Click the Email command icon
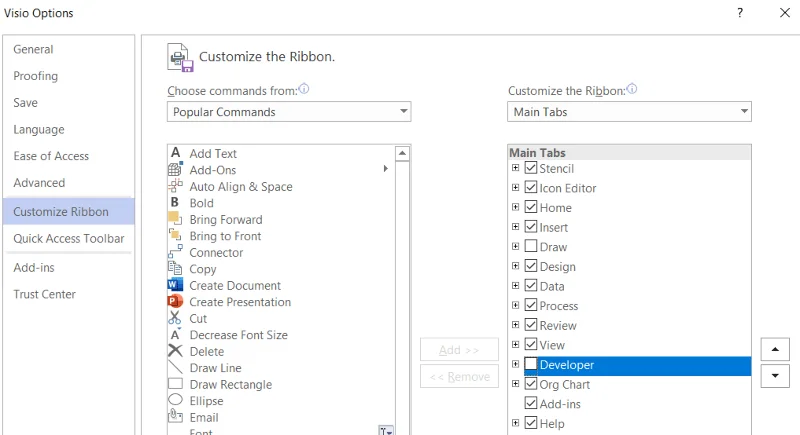Image resolution: width=800 pixels, height=435 pixels. 175,416
